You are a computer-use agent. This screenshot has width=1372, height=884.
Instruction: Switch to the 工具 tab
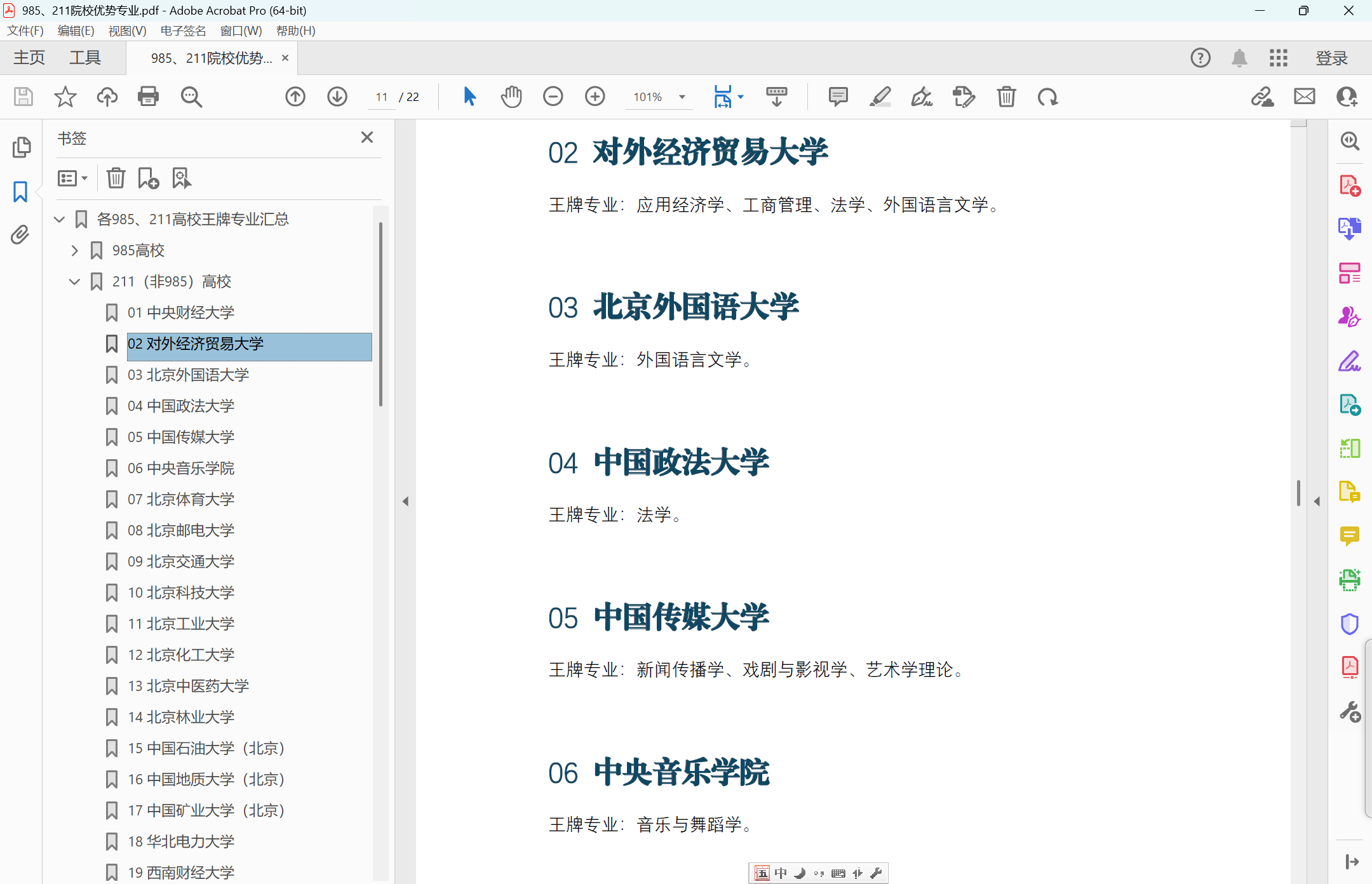(84, 57)
